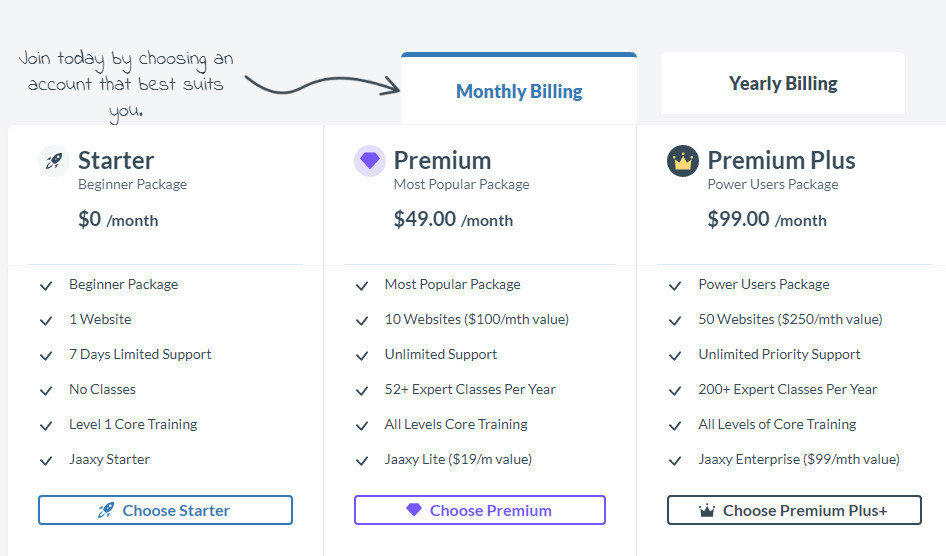Screen dimensions: 946x556
Task: Click the Starter rocket icon
Action: pos(54,161)
